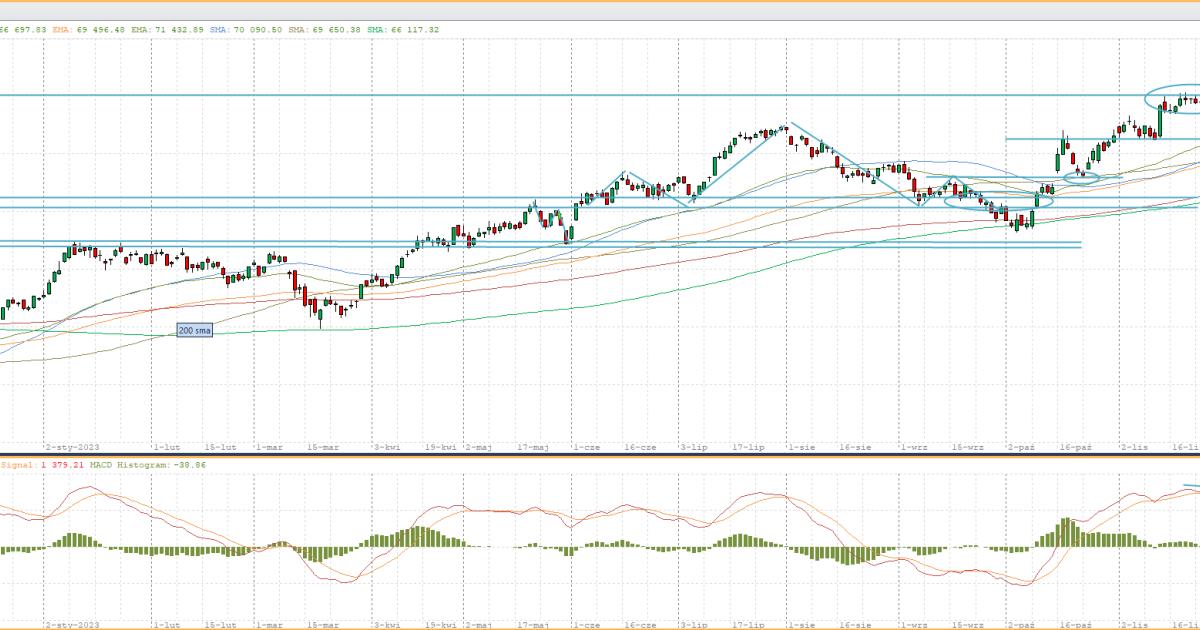Select the small ellipse drawn in mid-October
Image resolution: width=1200 pixels, height=630 pixels.
[1081, 178]
